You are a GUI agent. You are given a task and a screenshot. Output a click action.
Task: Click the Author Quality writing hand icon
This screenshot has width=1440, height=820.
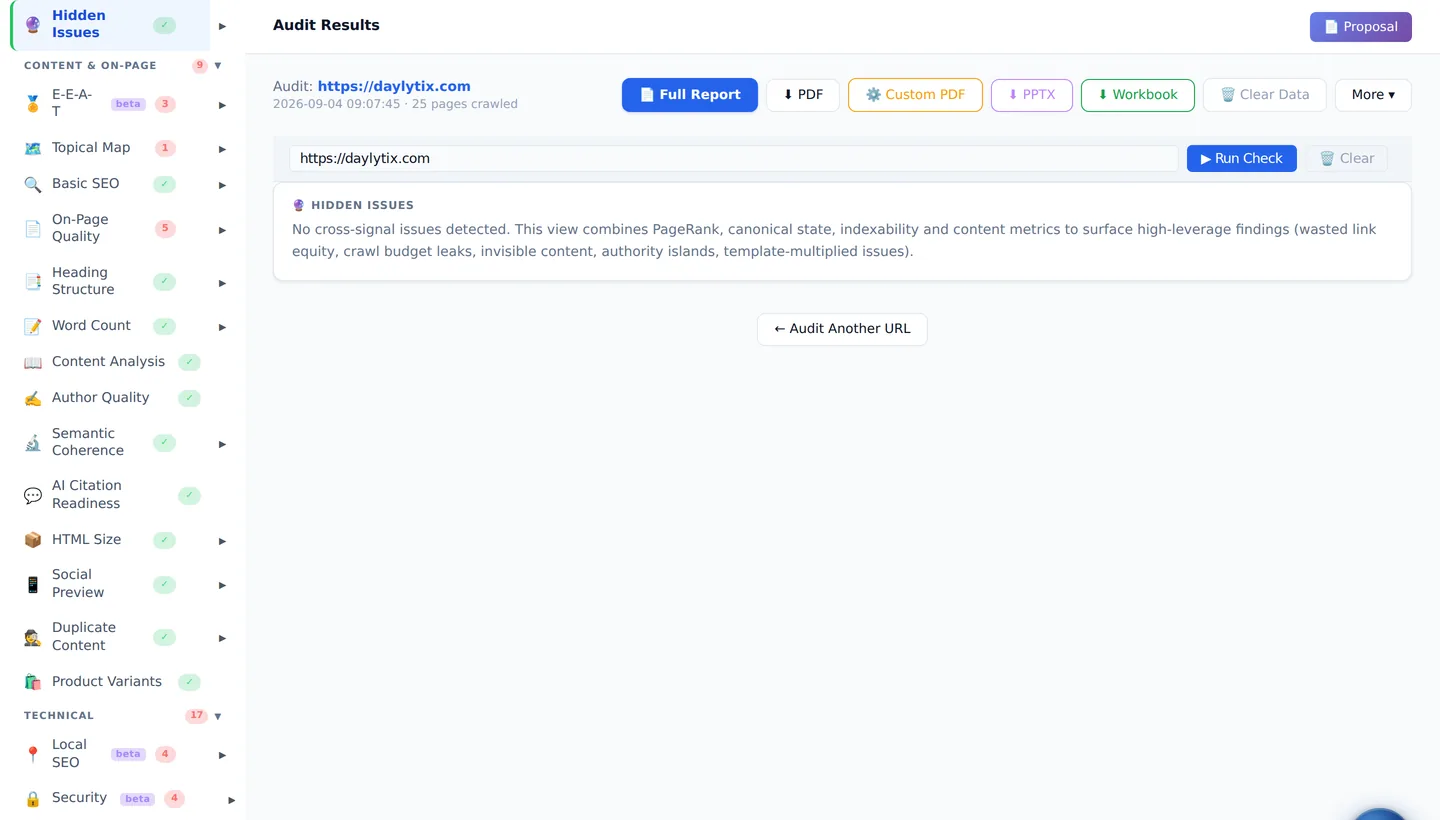tap(33, 398)
